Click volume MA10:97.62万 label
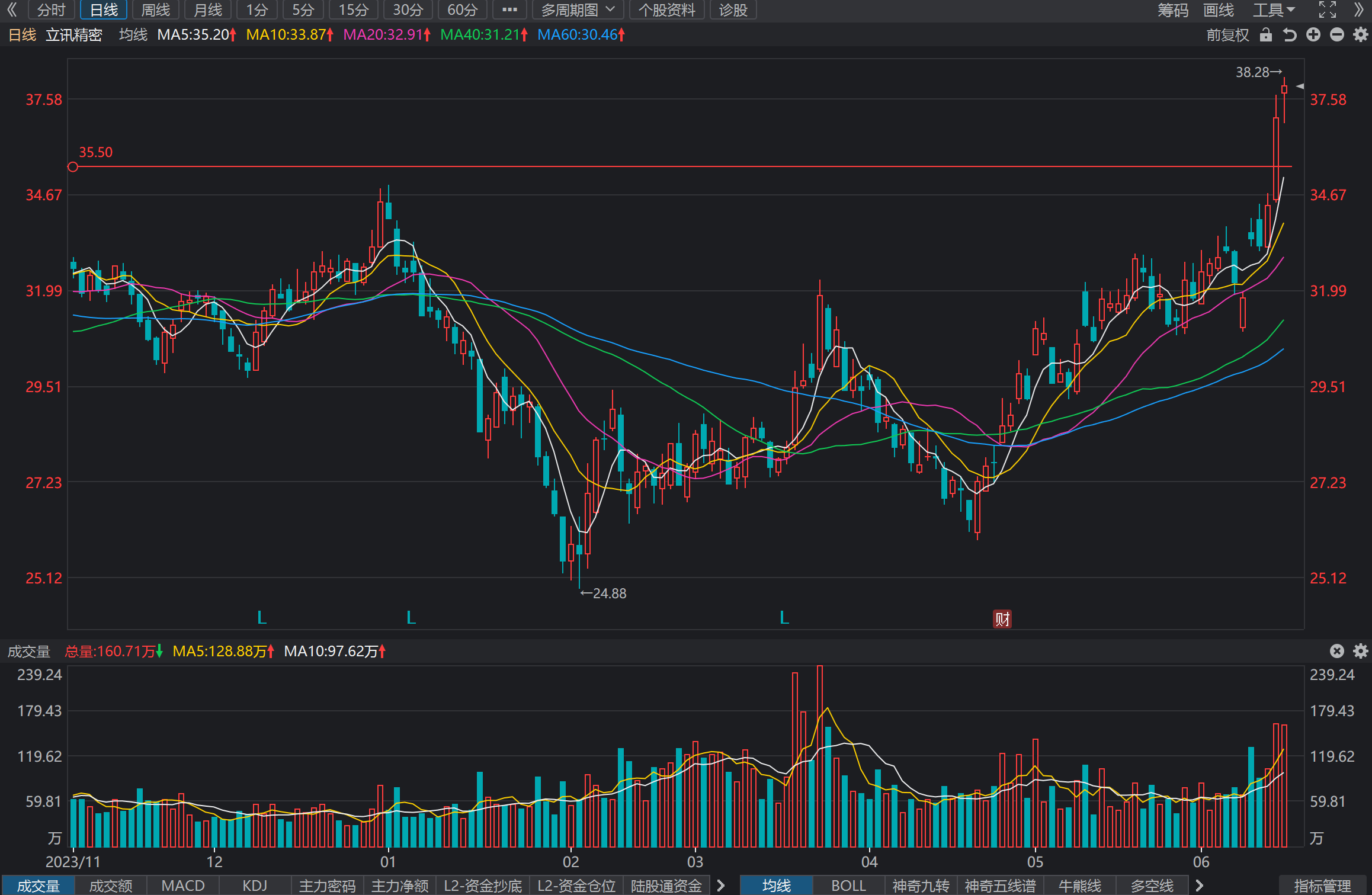The height and width of the screenshot is (895, 1372). [x=335, y=652]
